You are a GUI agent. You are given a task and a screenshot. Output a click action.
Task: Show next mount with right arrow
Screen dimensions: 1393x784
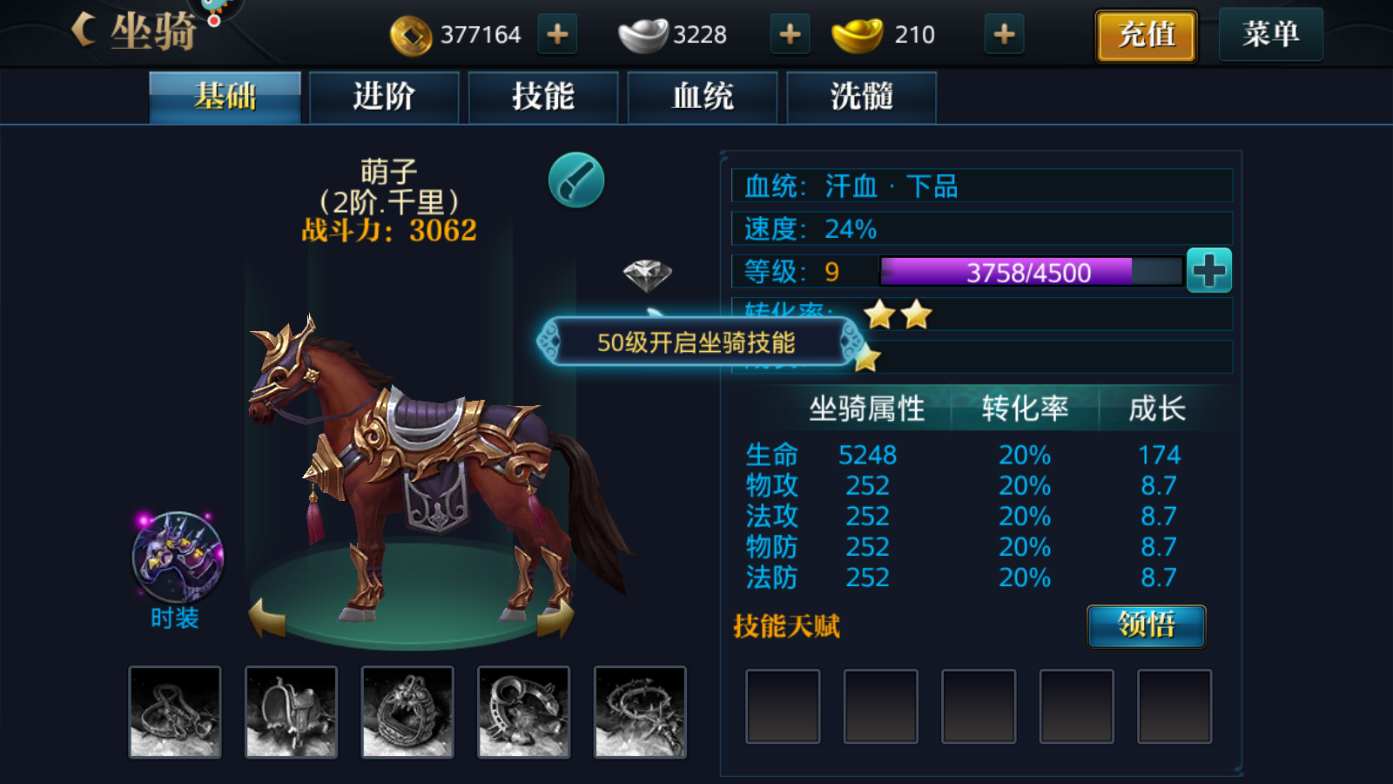[x=555, y=617]
